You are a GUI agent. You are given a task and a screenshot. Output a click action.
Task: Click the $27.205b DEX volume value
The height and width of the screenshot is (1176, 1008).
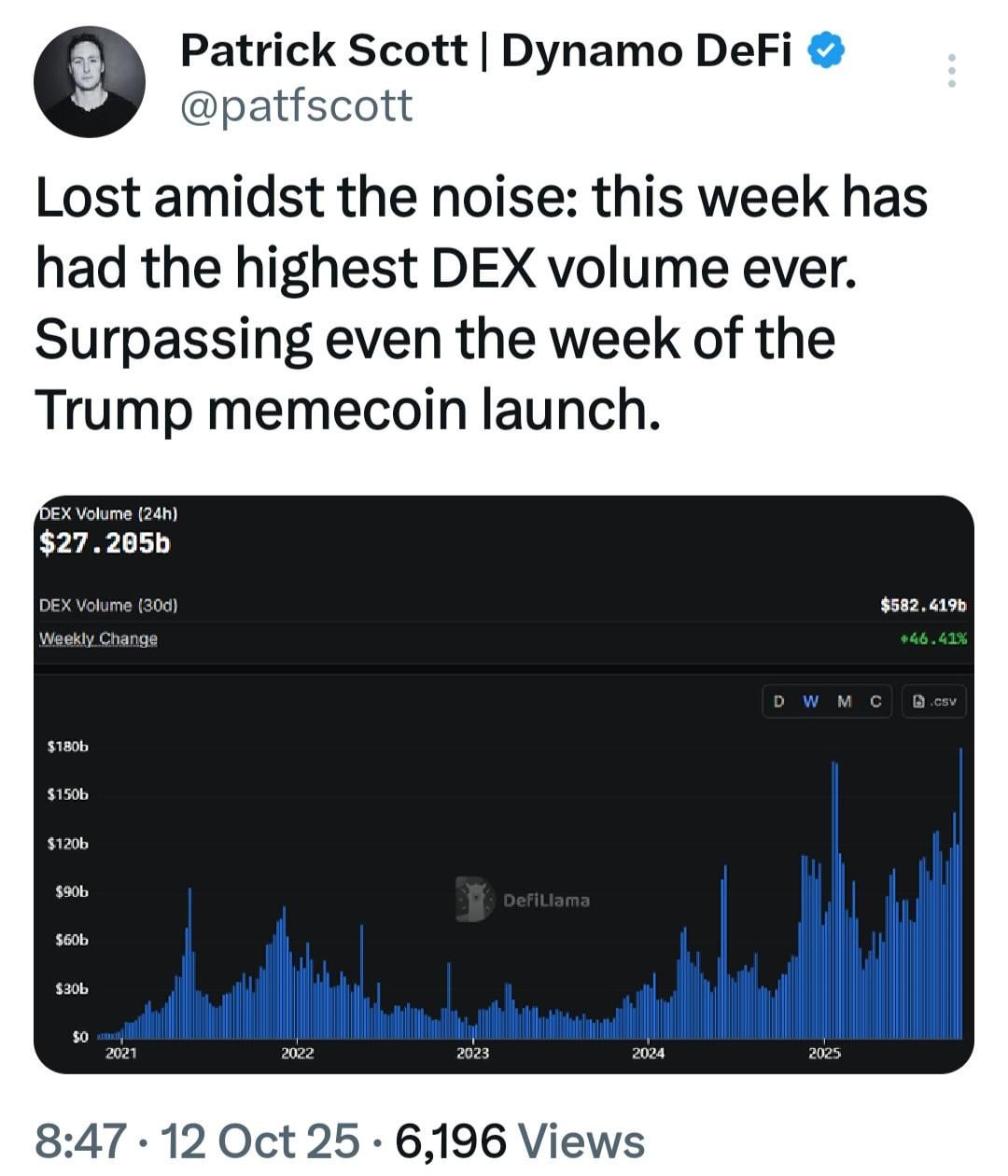point(105,543)
